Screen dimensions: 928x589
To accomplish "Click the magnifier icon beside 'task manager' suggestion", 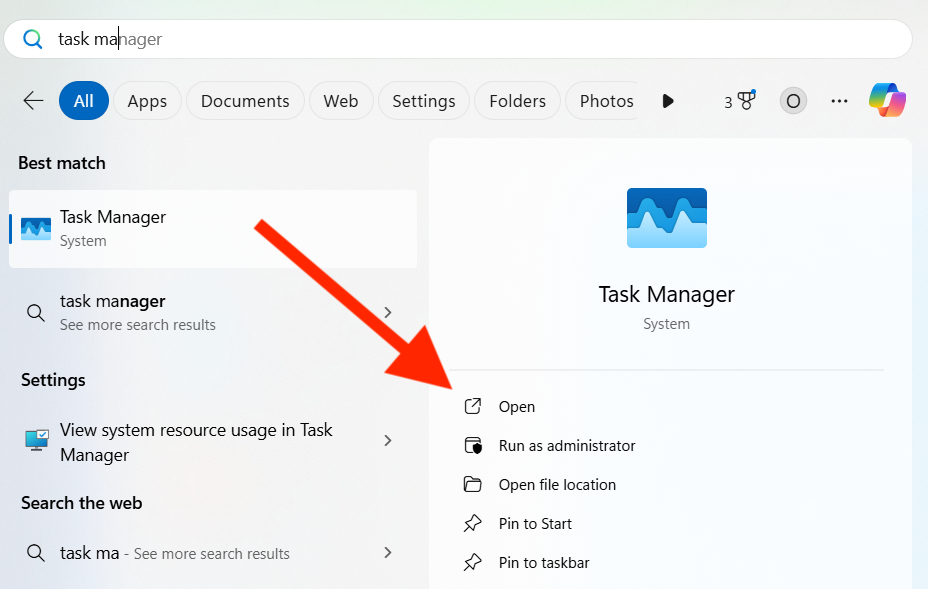I will point(36,313).
